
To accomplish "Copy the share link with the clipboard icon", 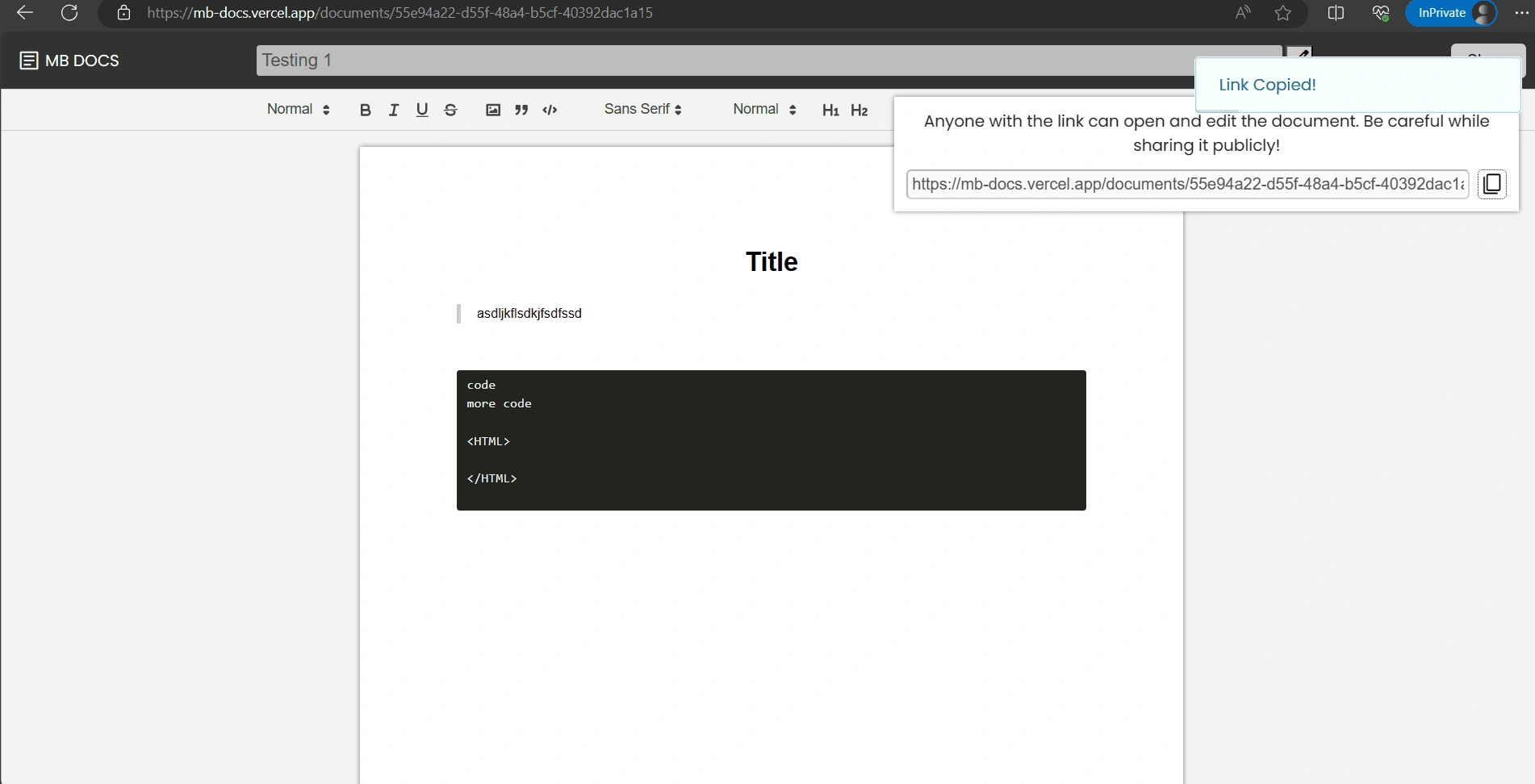I will [1492, 184].
